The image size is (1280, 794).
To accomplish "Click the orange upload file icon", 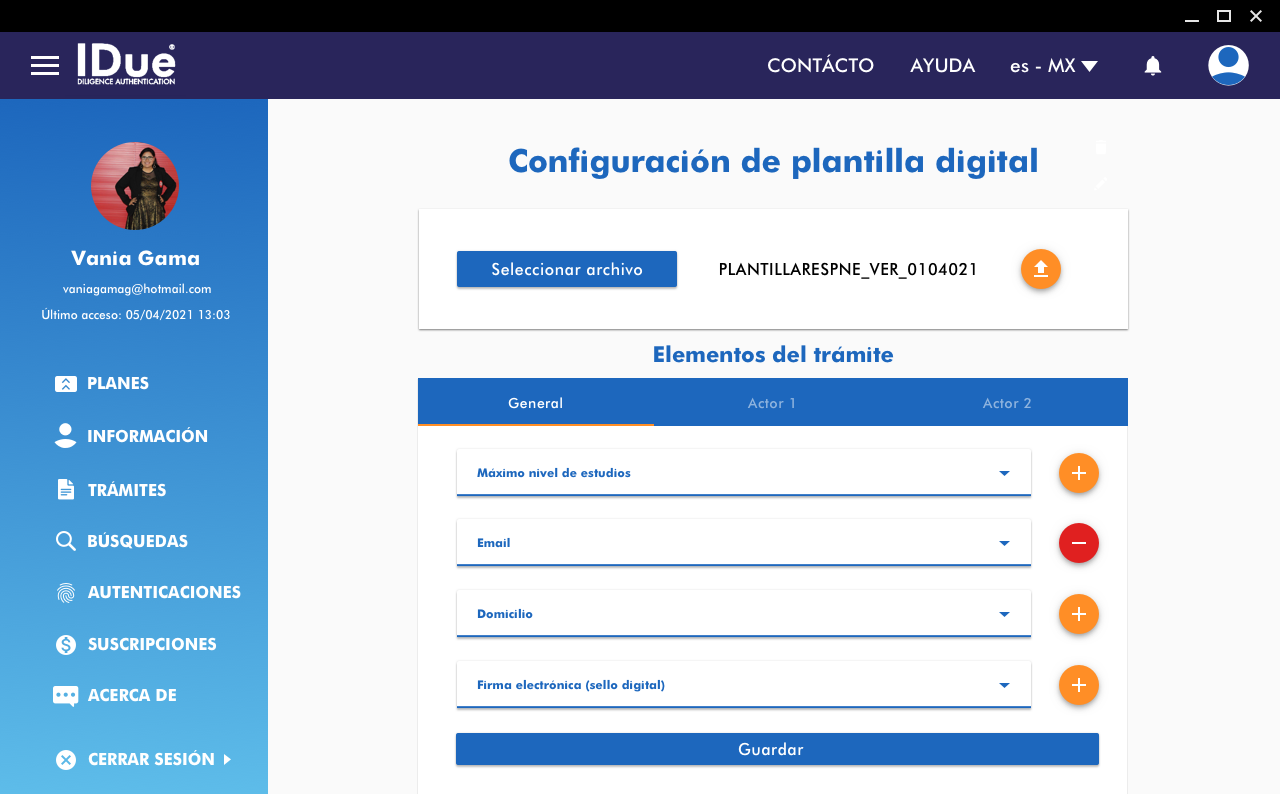I will click(1040, 269).
